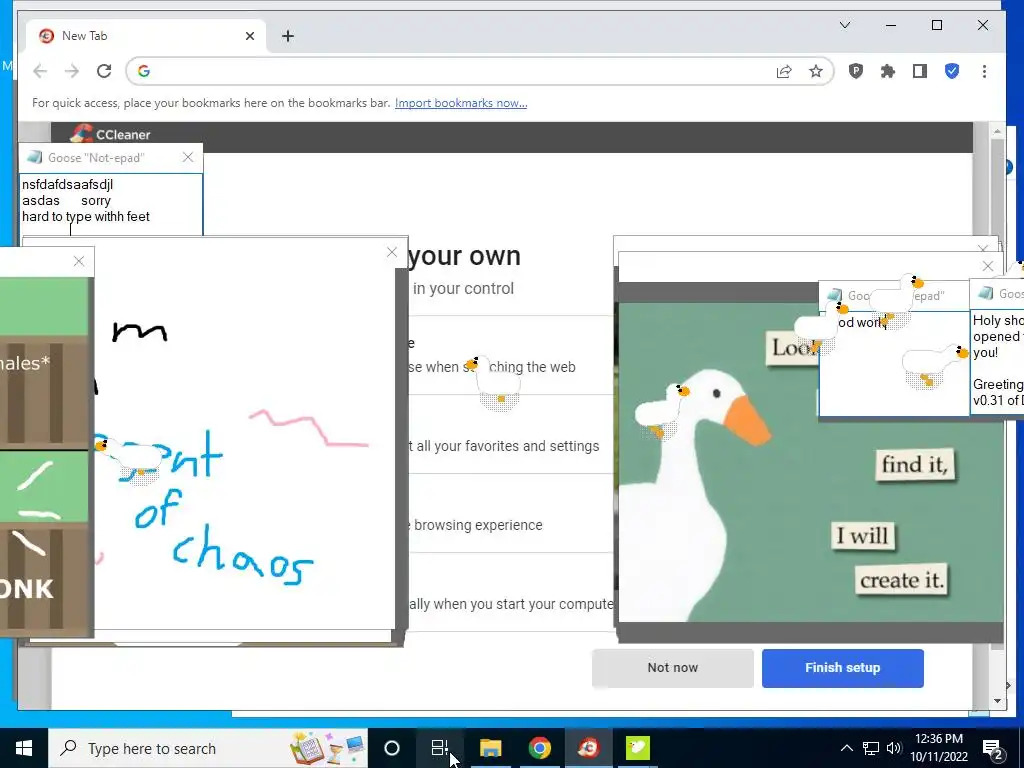This screenshot has height=768, width=1024.
Task: Bookmark this tab with the star
Action: tap(816, 71)
